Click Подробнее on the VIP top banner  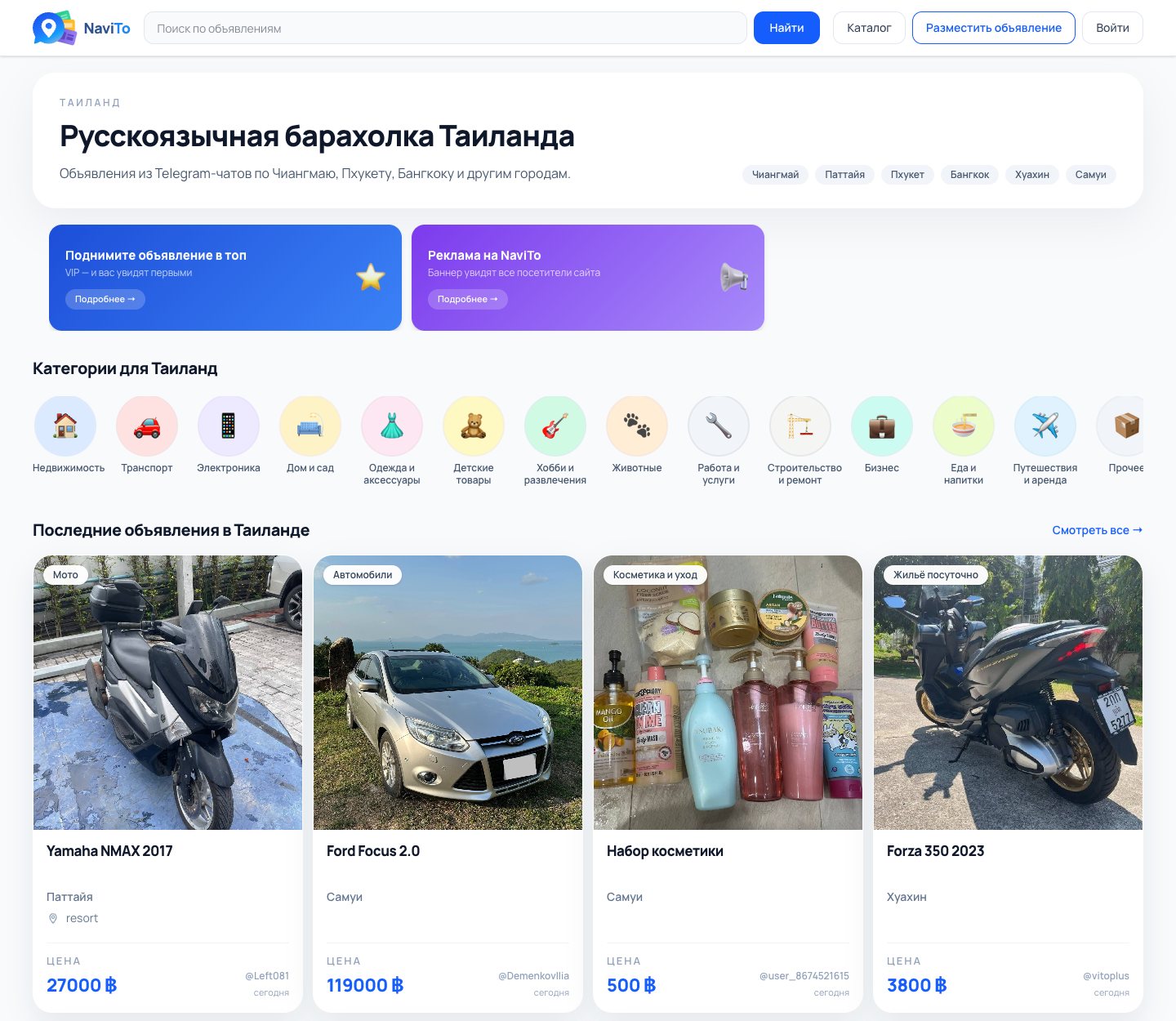105,299
